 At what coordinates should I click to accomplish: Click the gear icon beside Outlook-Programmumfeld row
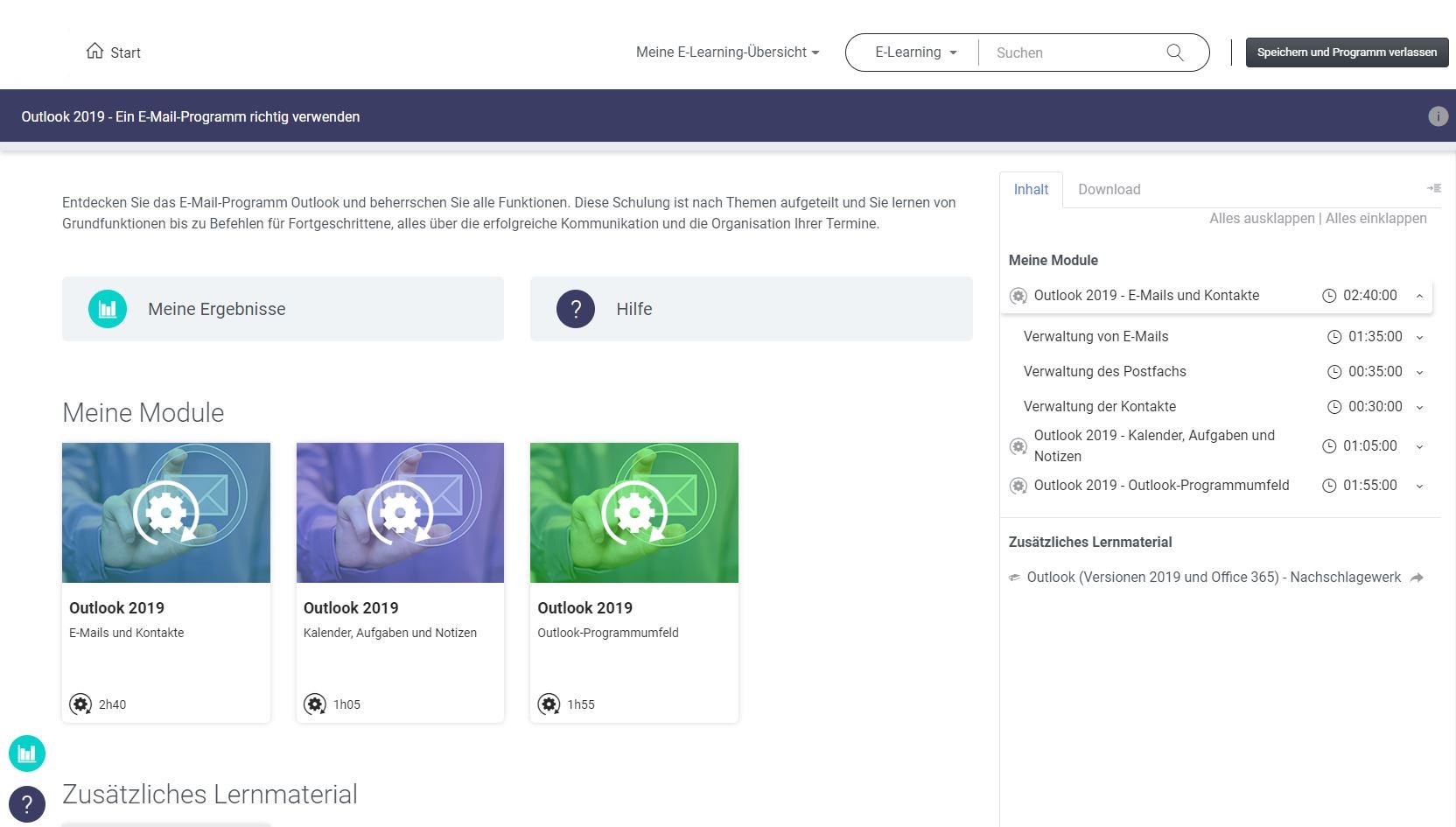click(1018, 486)
